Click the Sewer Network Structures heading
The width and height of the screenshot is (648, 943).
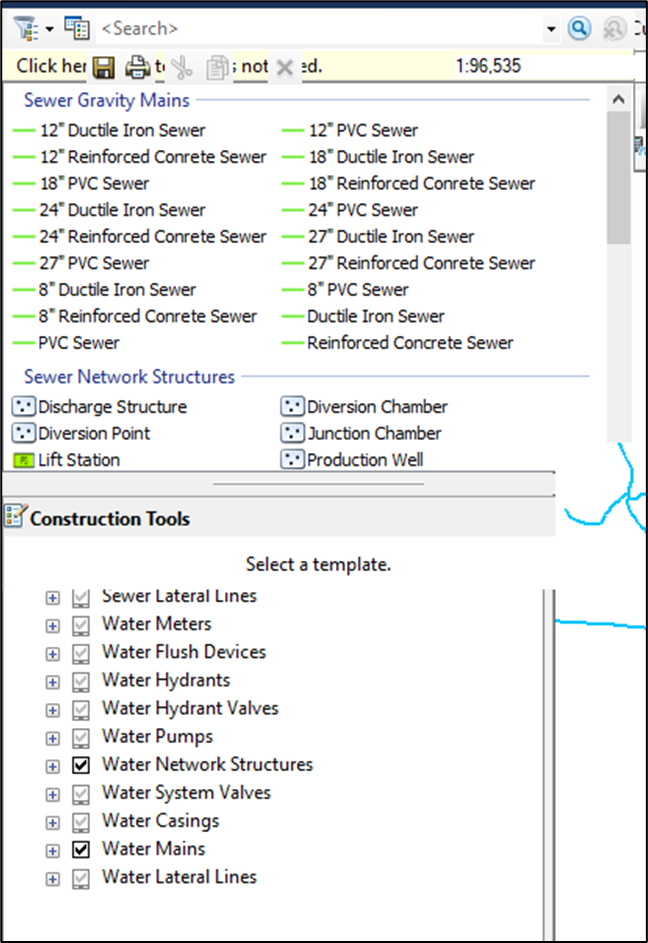[129, 377]
